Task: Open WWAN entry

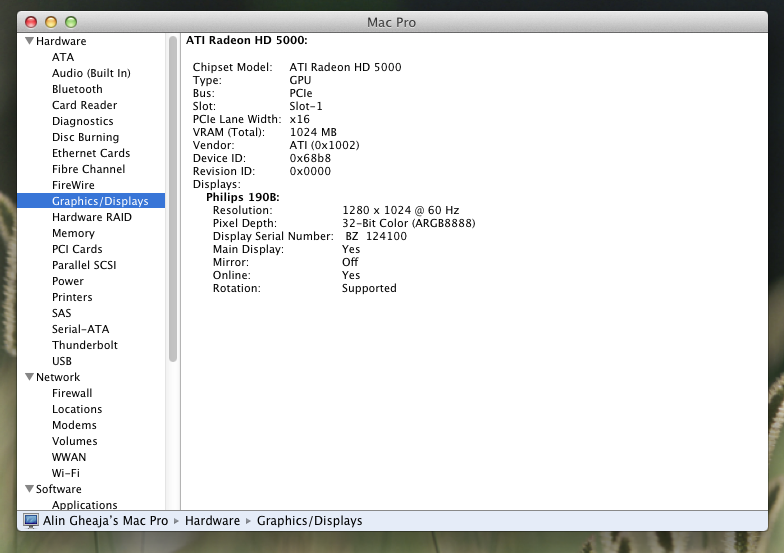Action: tap(69, 457)
